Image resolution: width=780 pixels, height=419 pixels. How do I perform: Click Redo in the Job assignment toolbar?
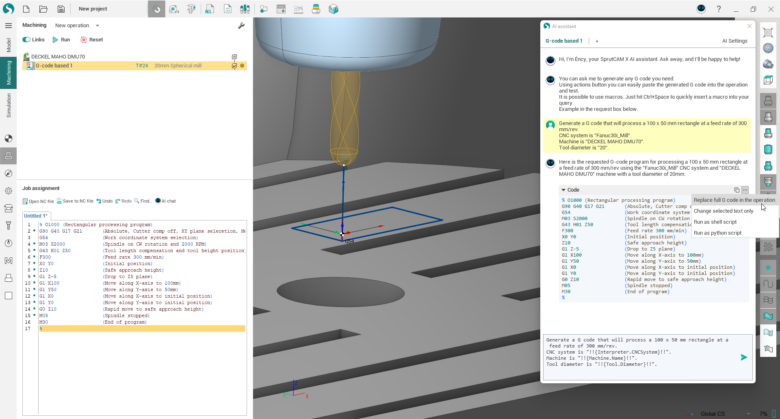(x=123, y=201)
